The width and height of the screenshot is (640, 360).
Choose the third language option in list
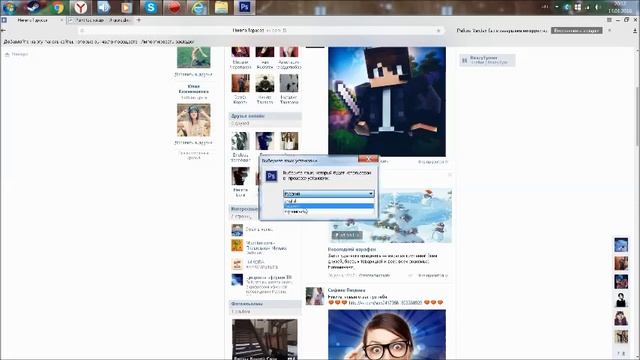pos(329,211)
